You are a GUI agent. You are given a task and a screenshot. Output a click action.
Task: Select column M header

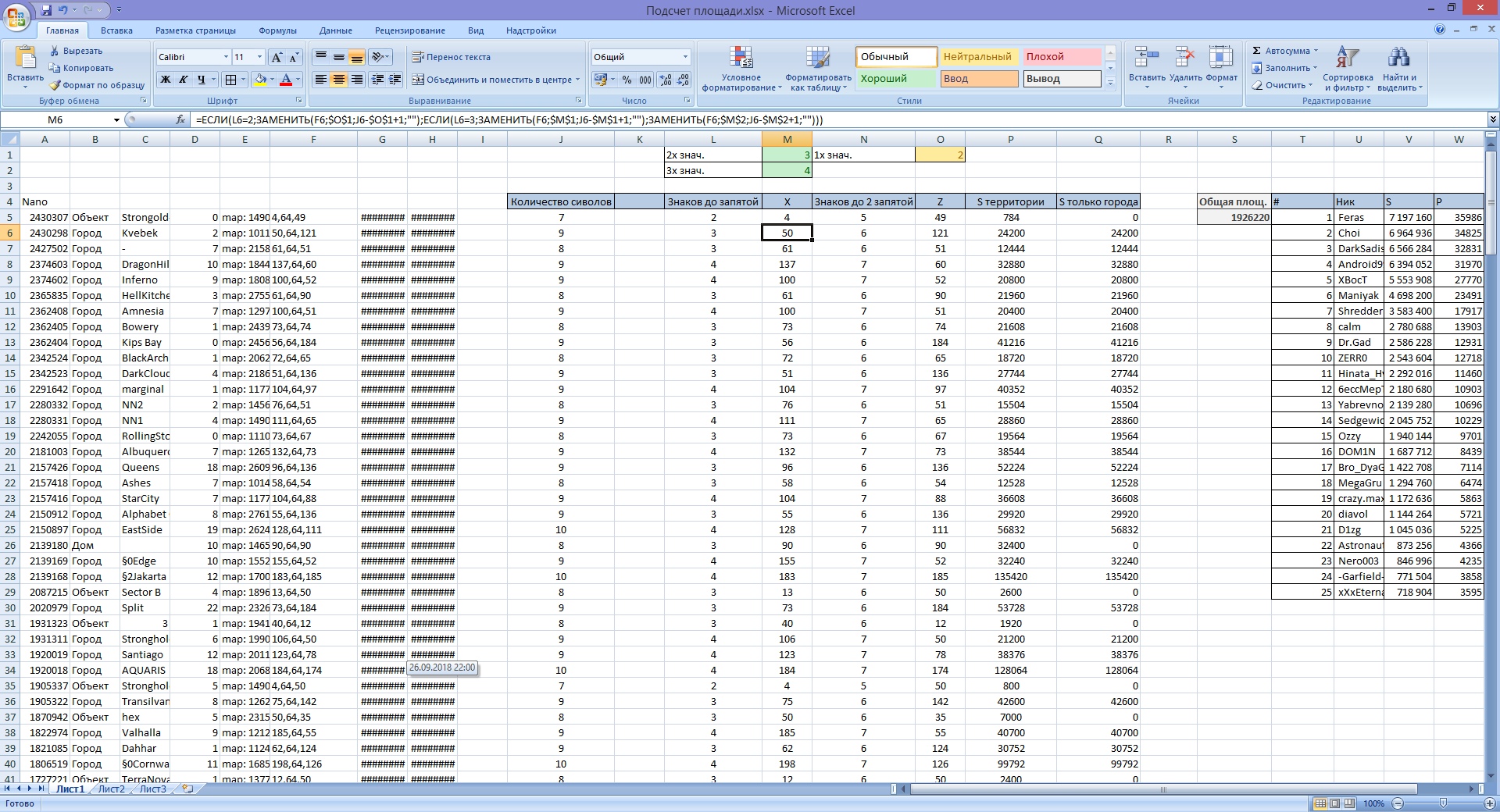[x=787, y=139]
